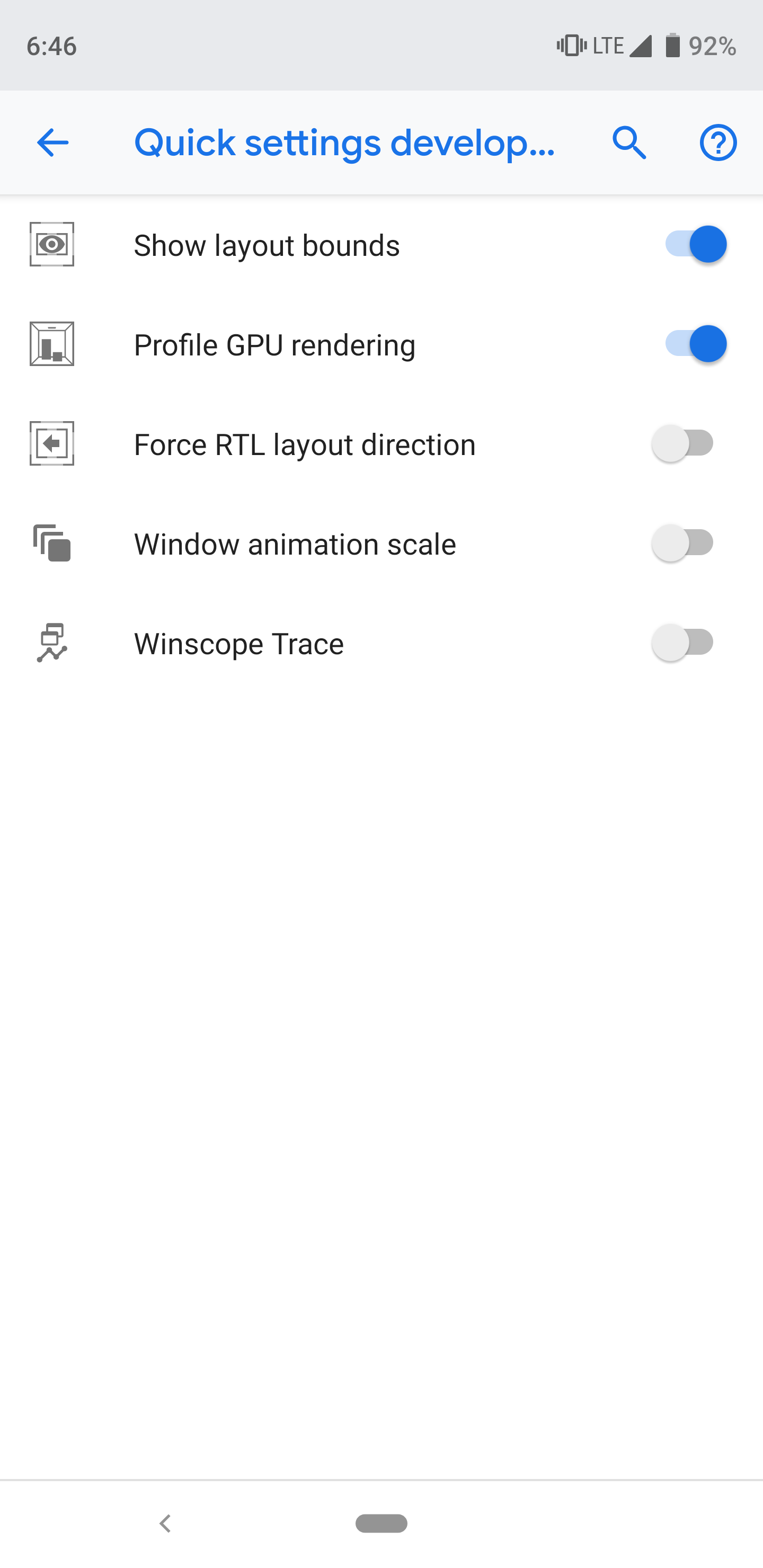Turn off Profile GPU rendering switch
Viewport: 763px width, 1568px height.
(x=695, y=344)
